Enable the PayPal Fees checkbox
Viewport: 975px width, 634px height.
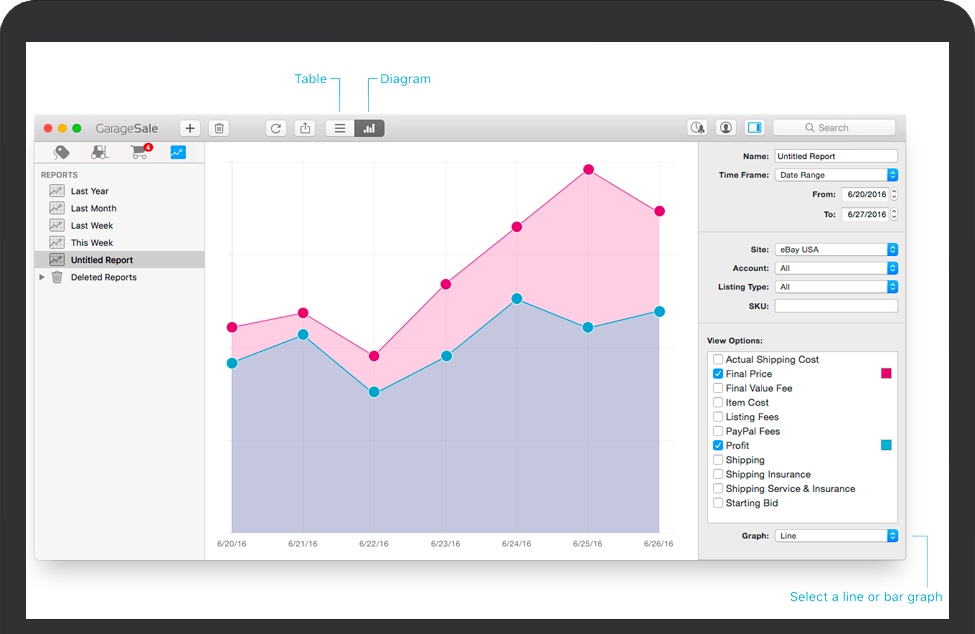[718, 431]
